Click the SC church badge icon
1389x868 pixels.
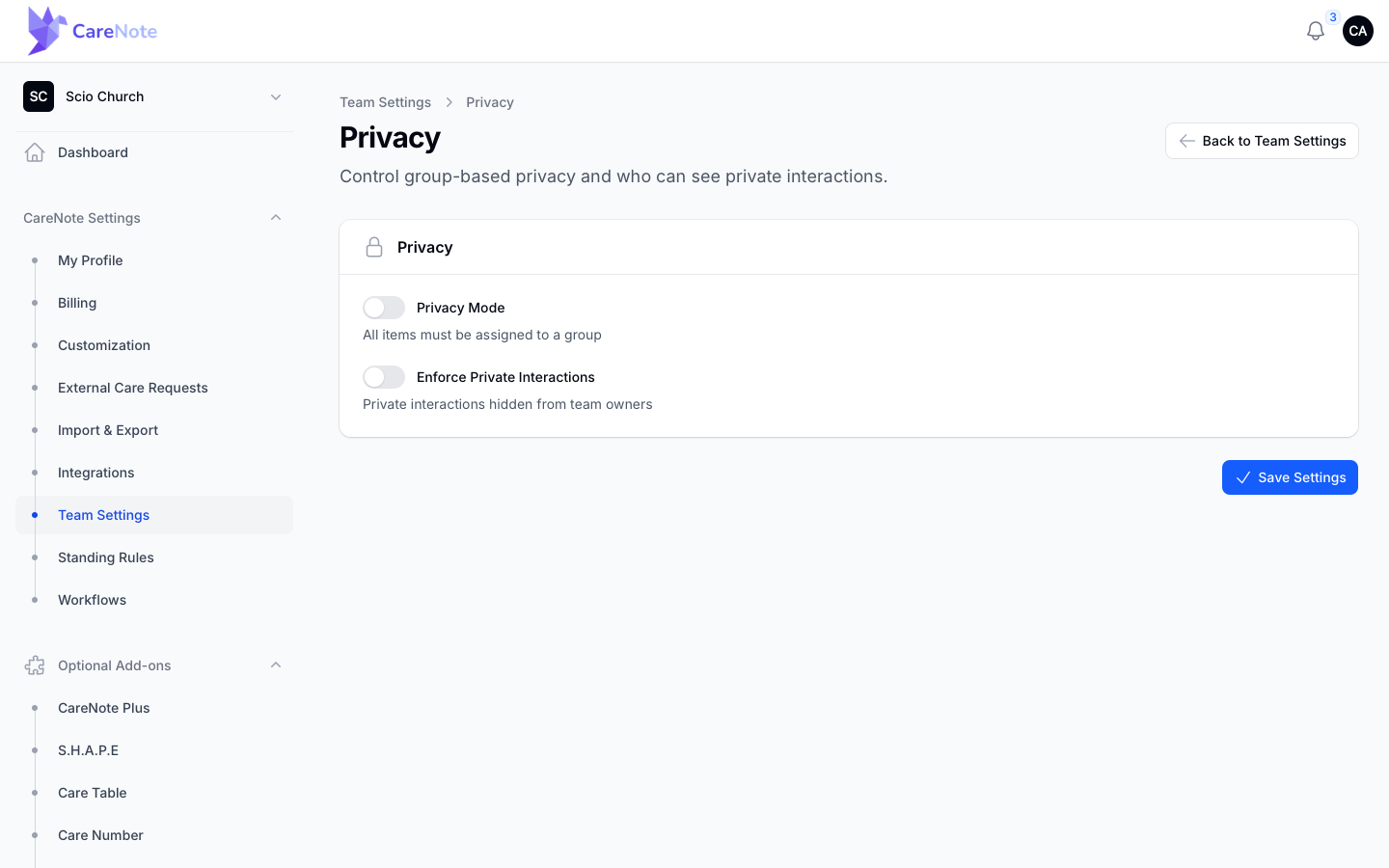click(39, 96)
